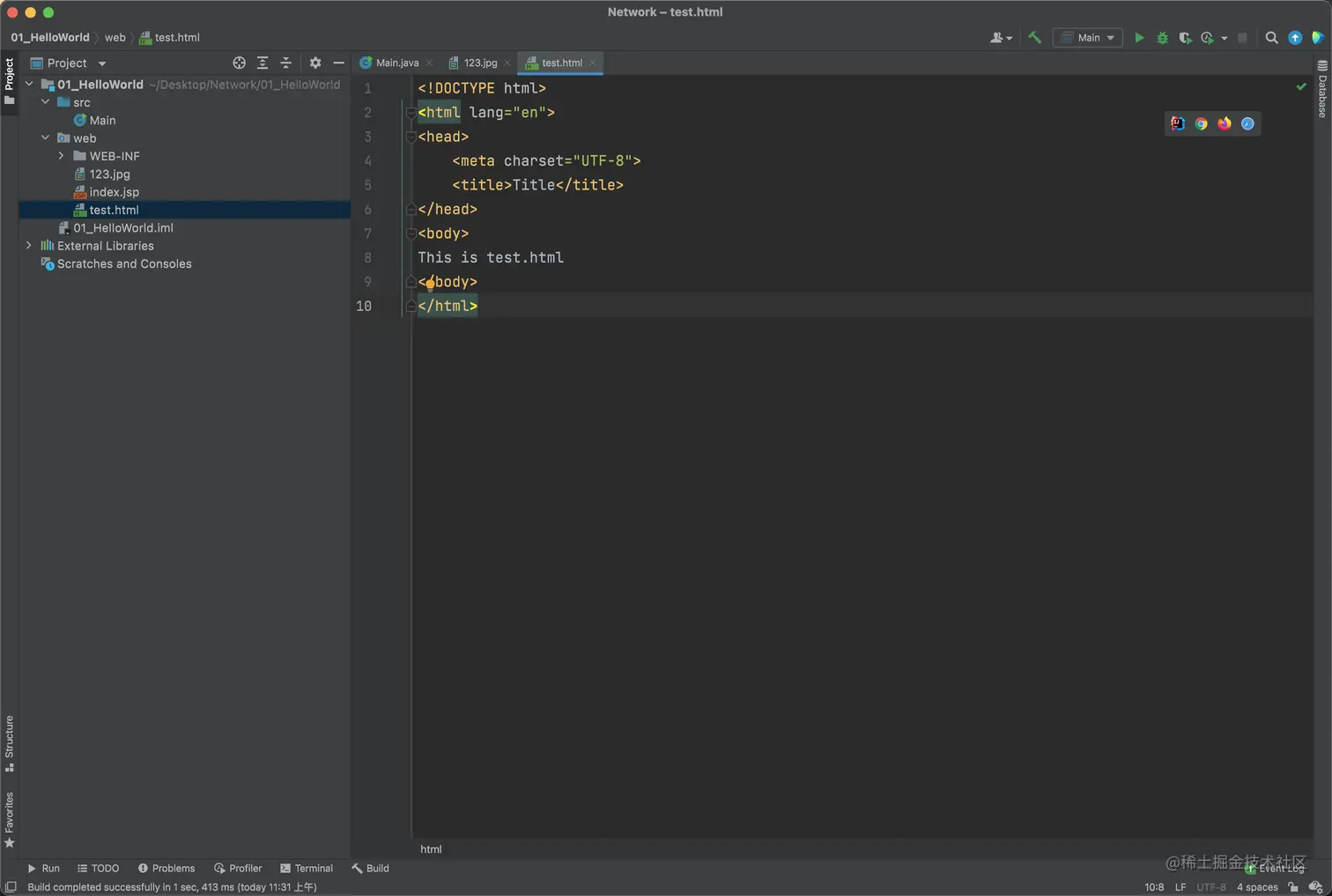Screen dimensions: 1332x896
Task: Open the Structure tool window
Action: (10, 744)
